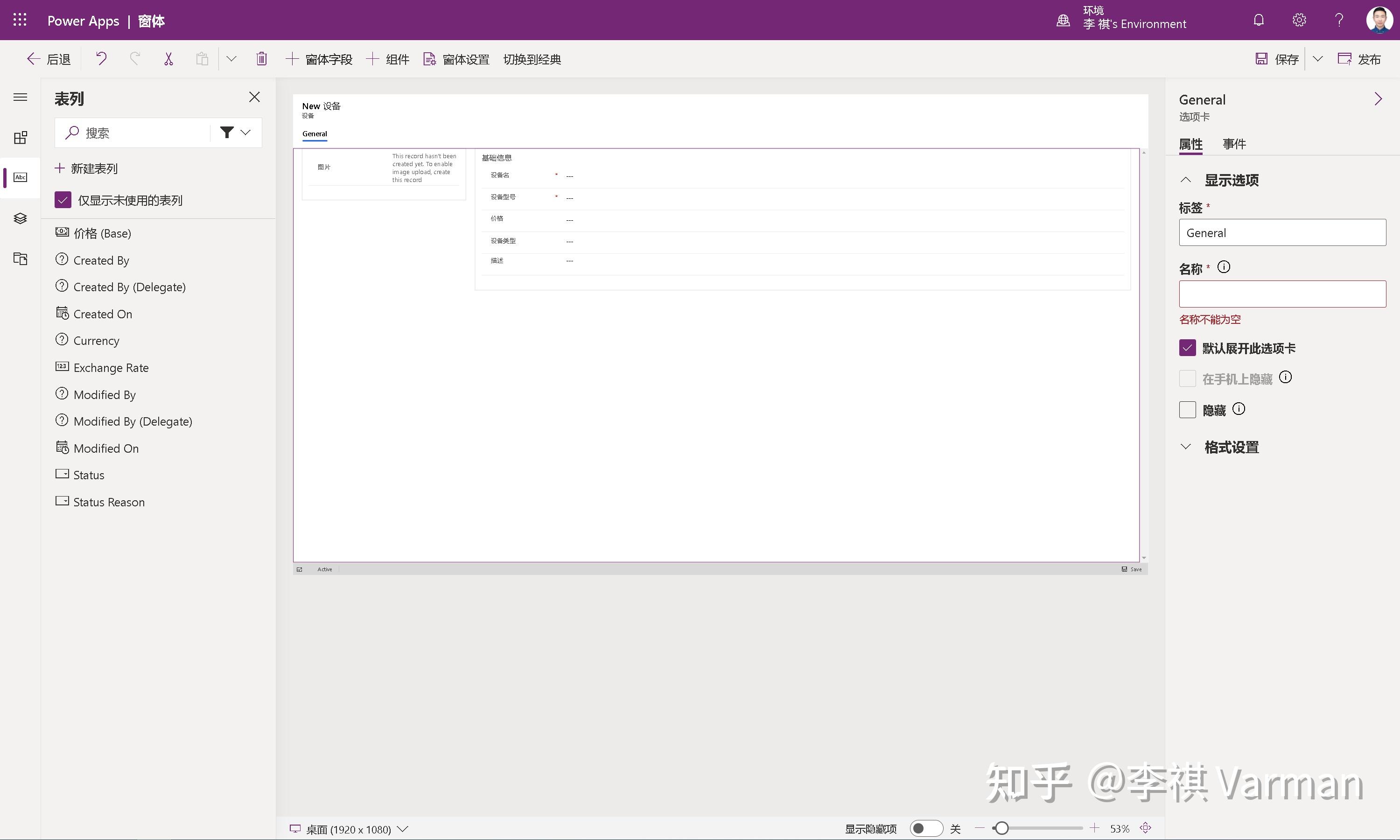Viewport: 1400px width, 840px height.
Task: Click the fit-to-screen icon next to 53%
Action: [1147, 828]
